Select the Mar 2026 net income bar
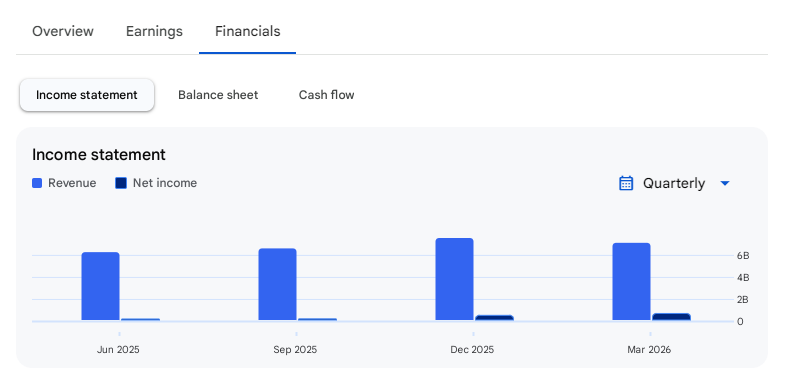This screenshot has height=386, width=788. pos(671,317)
